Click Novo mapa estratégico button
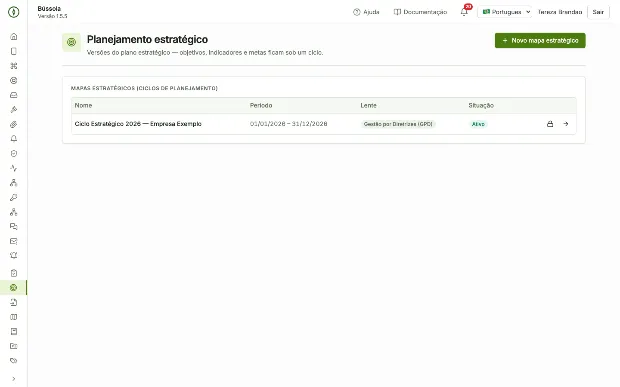 click(540, 40)
